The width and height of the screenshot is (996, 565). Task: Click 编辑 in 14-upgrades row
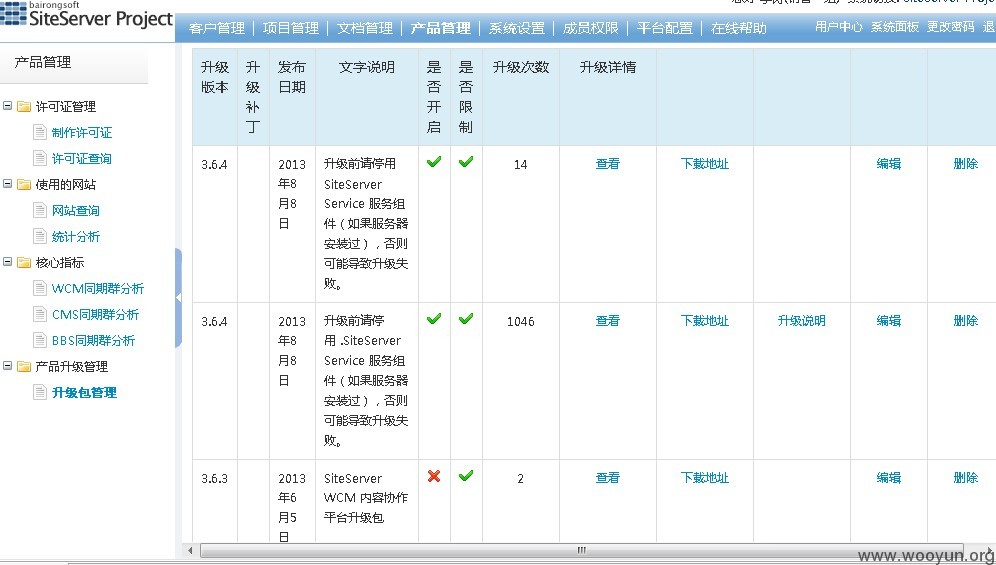[x=889, y=163]
